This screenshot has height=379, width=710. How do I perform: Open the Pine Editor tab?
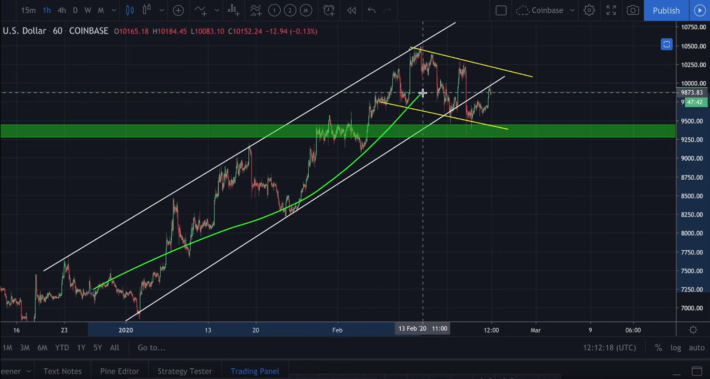tap(120, 371)
